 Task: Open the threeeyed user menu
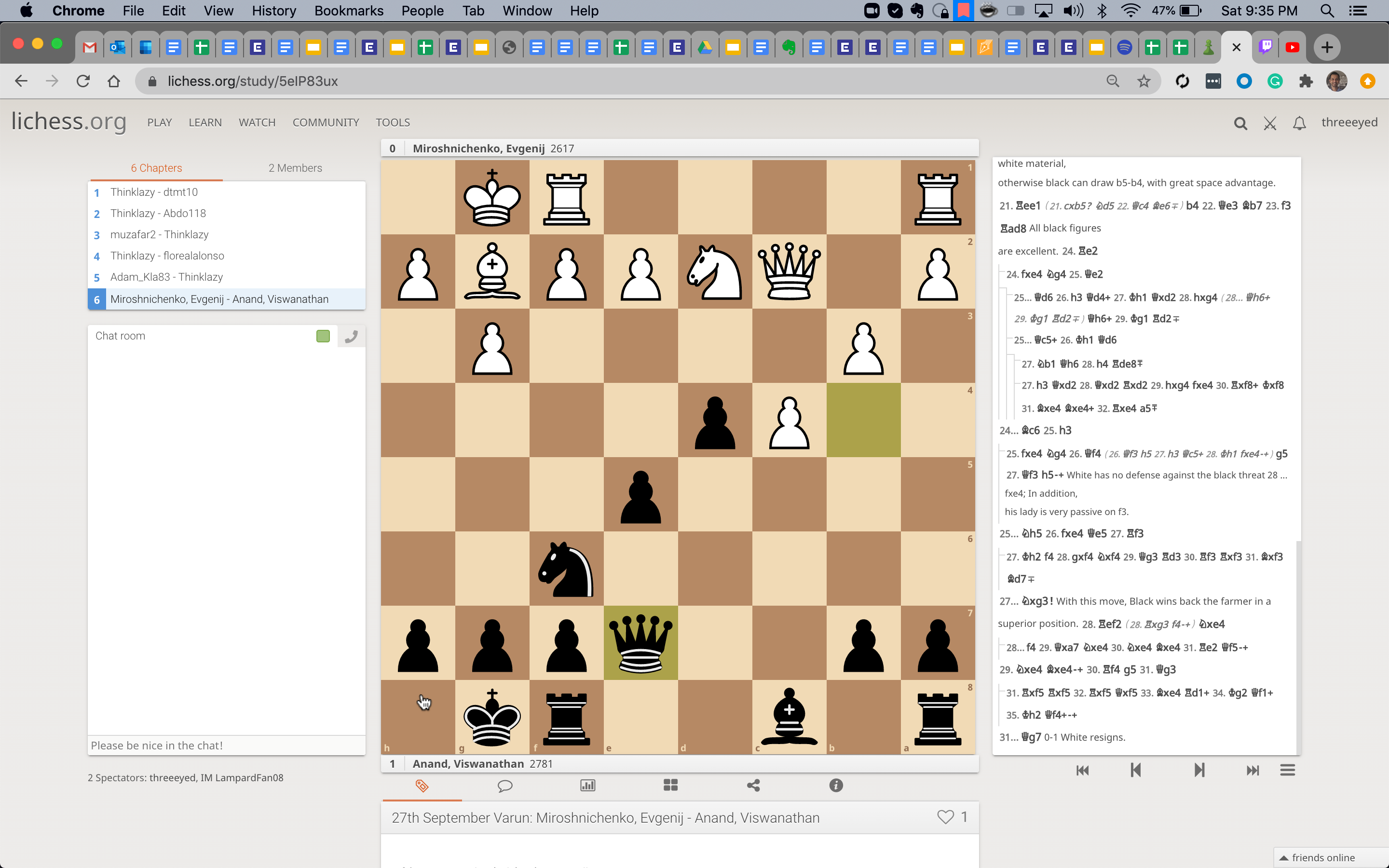pyautogui.click(x=1349, y=122)
